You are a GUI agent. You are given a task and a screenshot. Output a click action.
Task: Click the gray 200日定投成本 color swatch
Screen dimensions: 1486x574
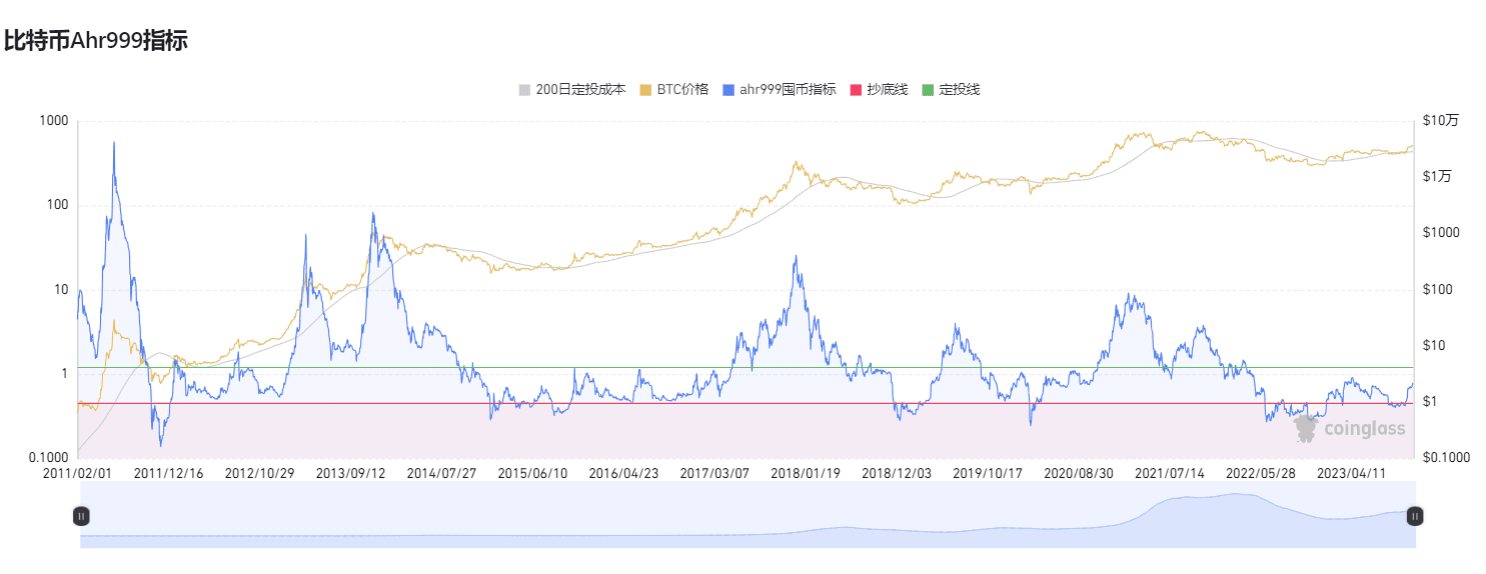525,90
